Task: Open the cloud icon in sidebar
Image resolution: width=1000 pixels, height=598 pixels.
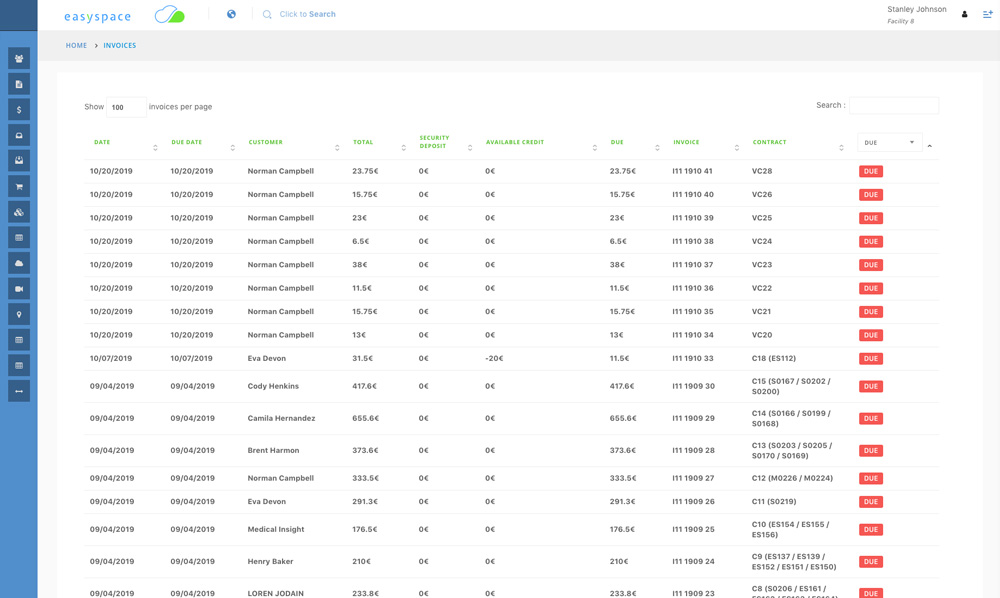Action: pyautogui.click(x=19, y=263)
